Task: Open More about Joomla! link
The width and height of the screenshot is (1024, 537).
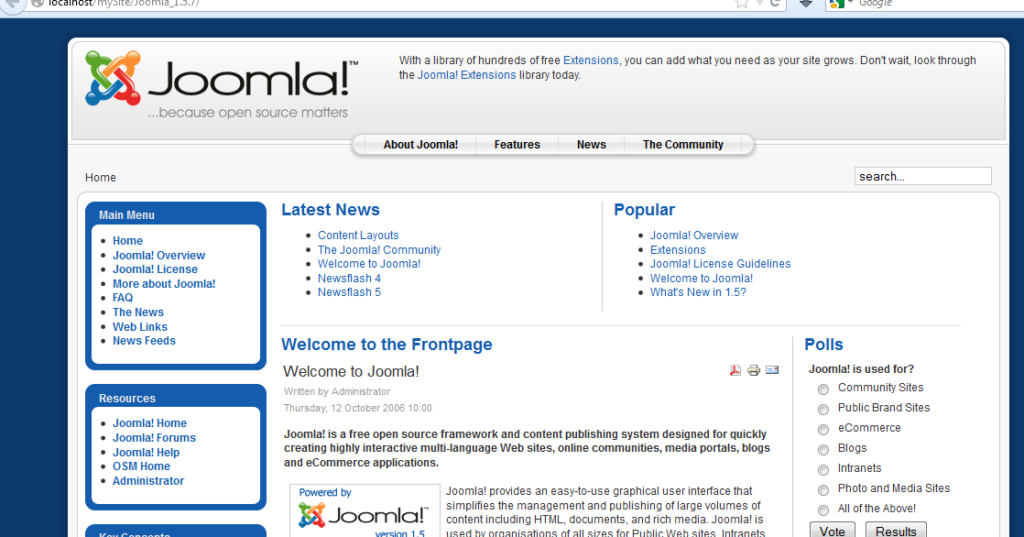Action: tap(164, 284)
